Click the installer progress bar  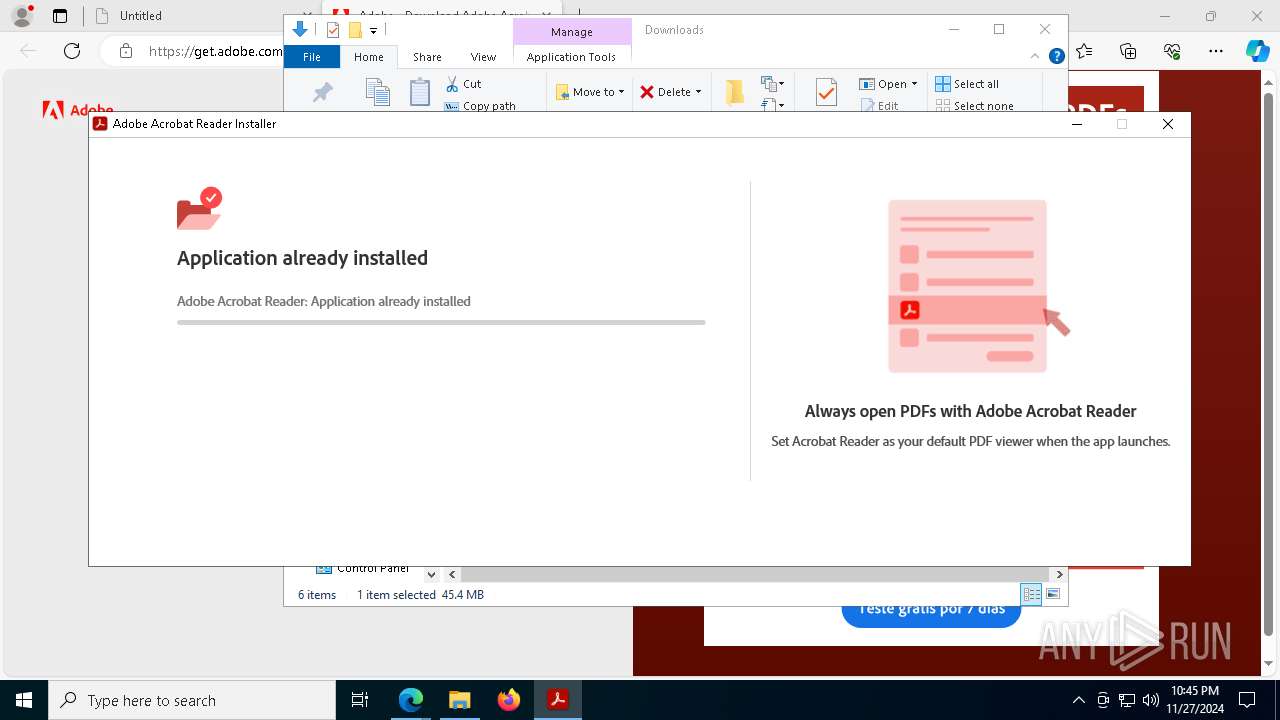tap(441, 322)
